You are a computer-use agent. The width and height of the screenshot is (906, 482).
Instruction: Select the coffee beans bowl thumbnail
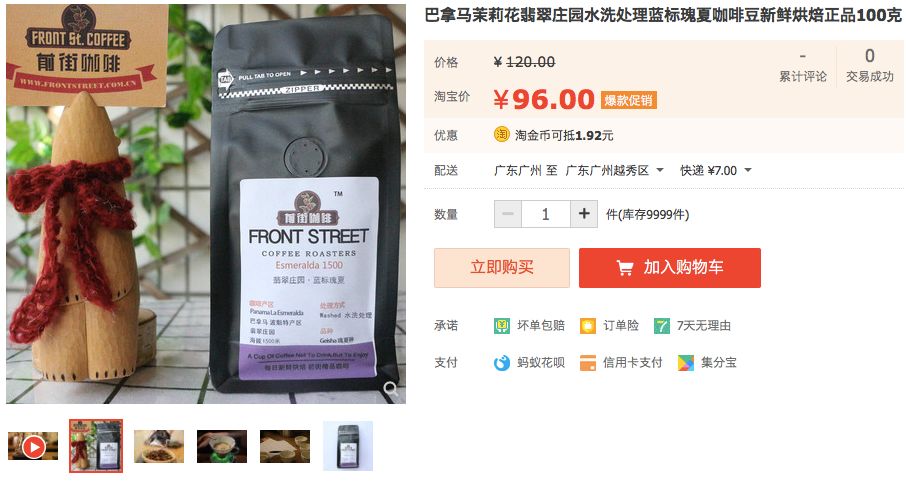(159, 446)
